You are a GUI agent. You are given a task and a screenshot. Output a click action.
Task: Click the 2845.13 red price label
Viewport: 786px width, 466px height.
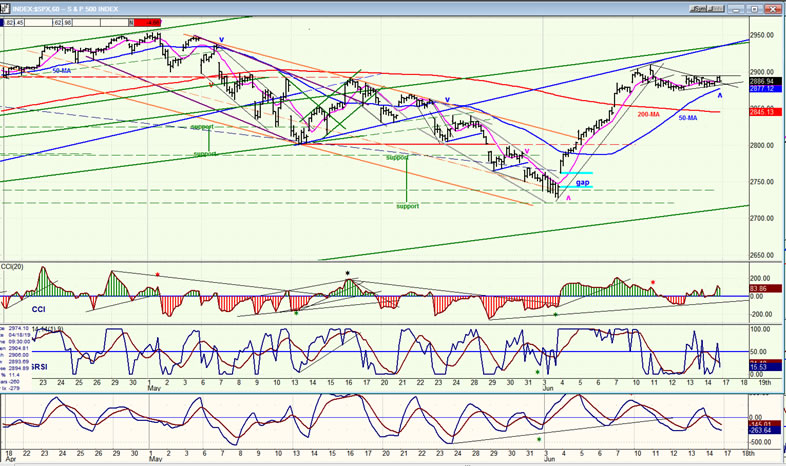coord(765,112)
